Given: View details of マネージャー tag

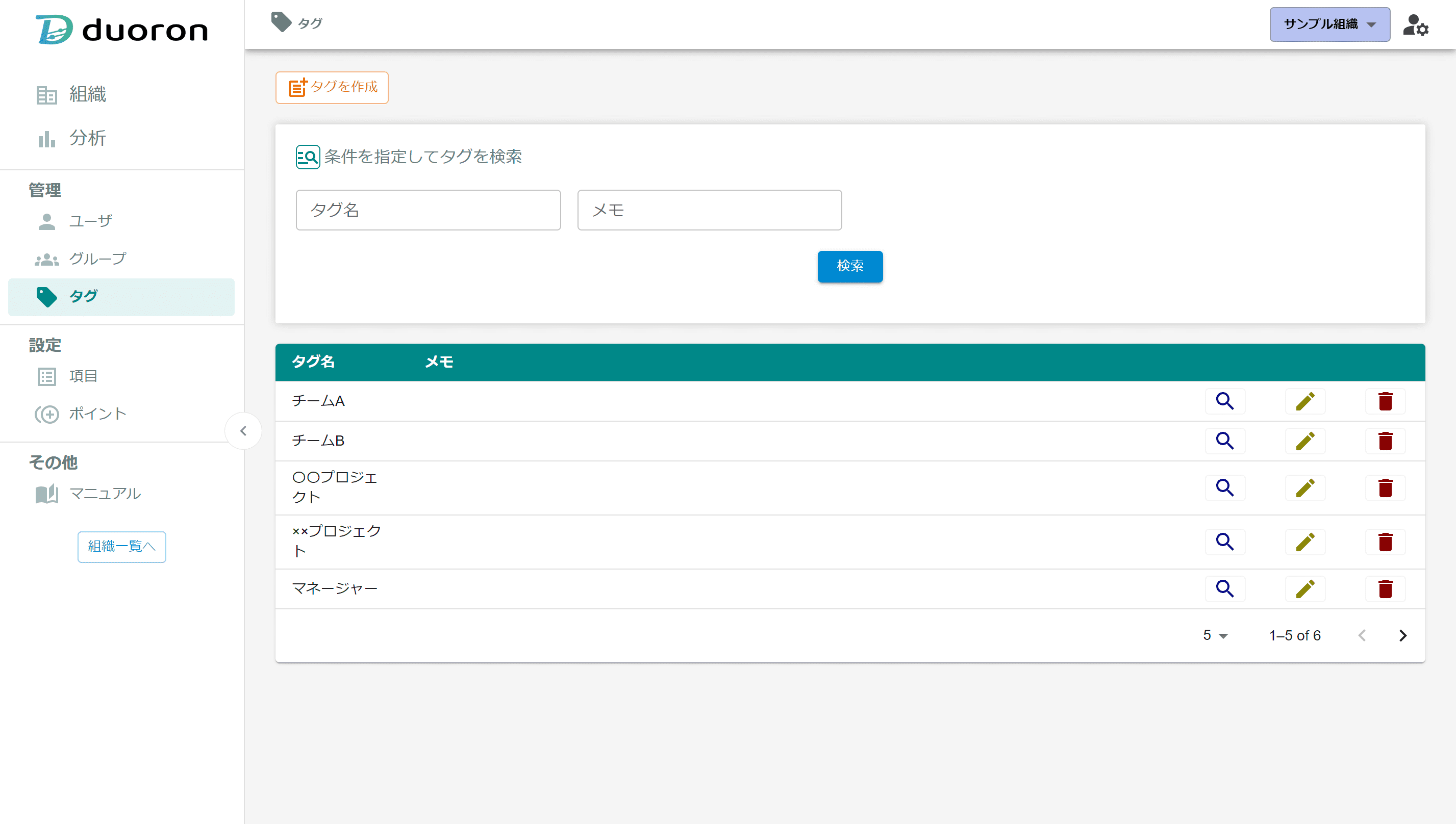Looking at the screenshot, I should (1224, 589).
